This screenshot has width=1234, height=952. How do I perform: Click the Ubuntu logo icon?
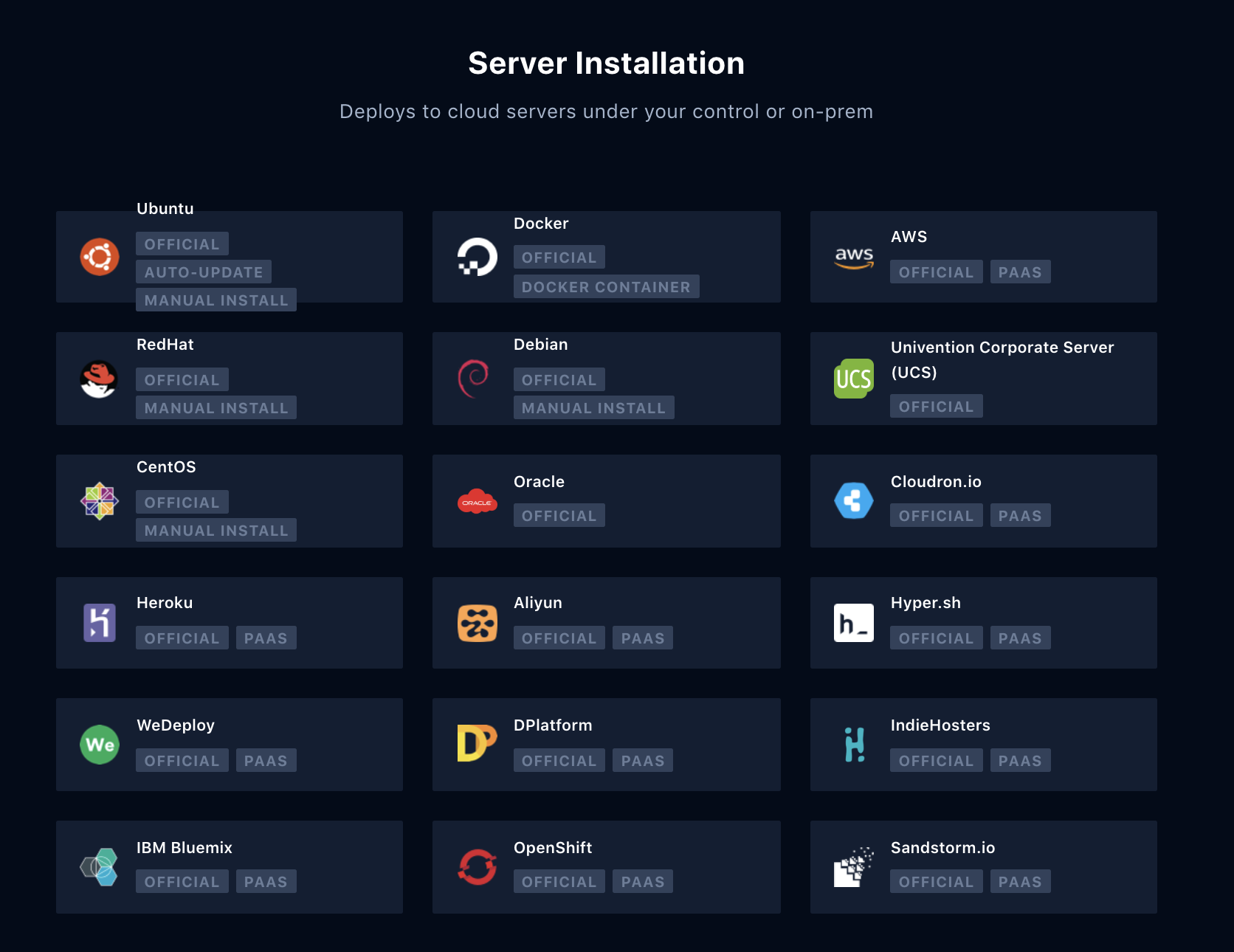tap(100, 257)
